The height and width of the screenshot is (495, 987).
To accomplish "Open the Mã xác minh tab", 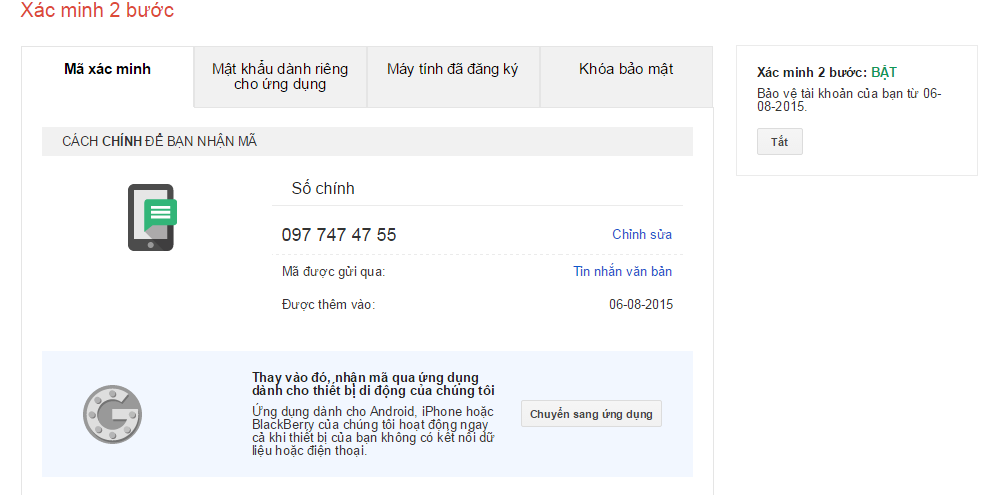I will pos(107,70).
